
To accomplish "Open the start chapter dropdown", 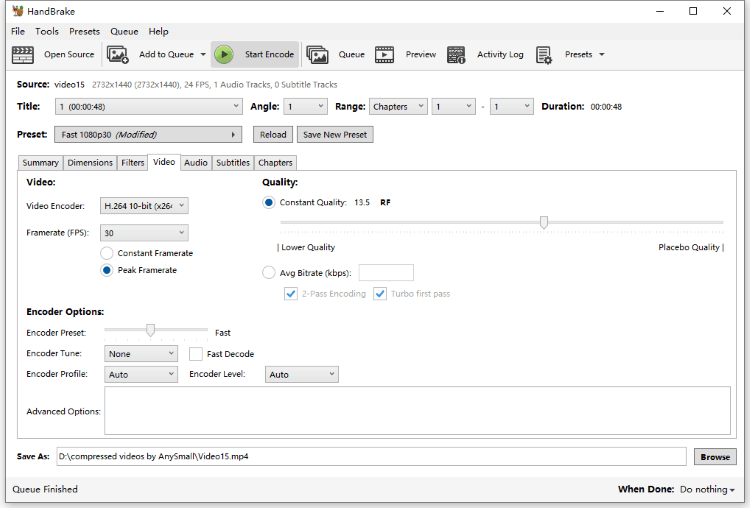I will [453, 107].
